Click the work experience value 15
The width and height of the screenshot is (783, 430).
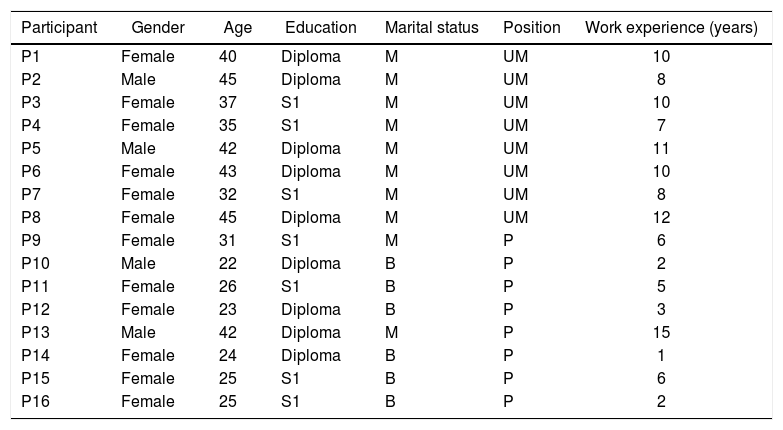(x=661, y=333)
